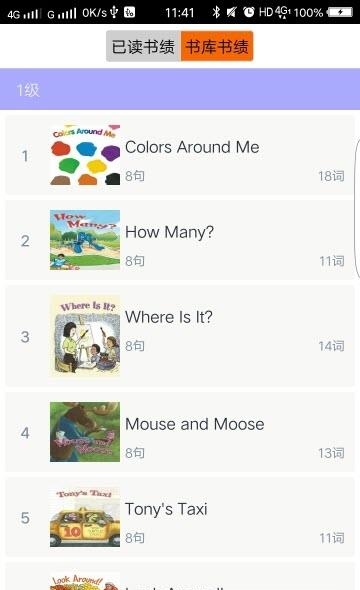Screen dimensions: 360x590
Task: Click the 1级 level header bar
Action: [x=180, y=89]
